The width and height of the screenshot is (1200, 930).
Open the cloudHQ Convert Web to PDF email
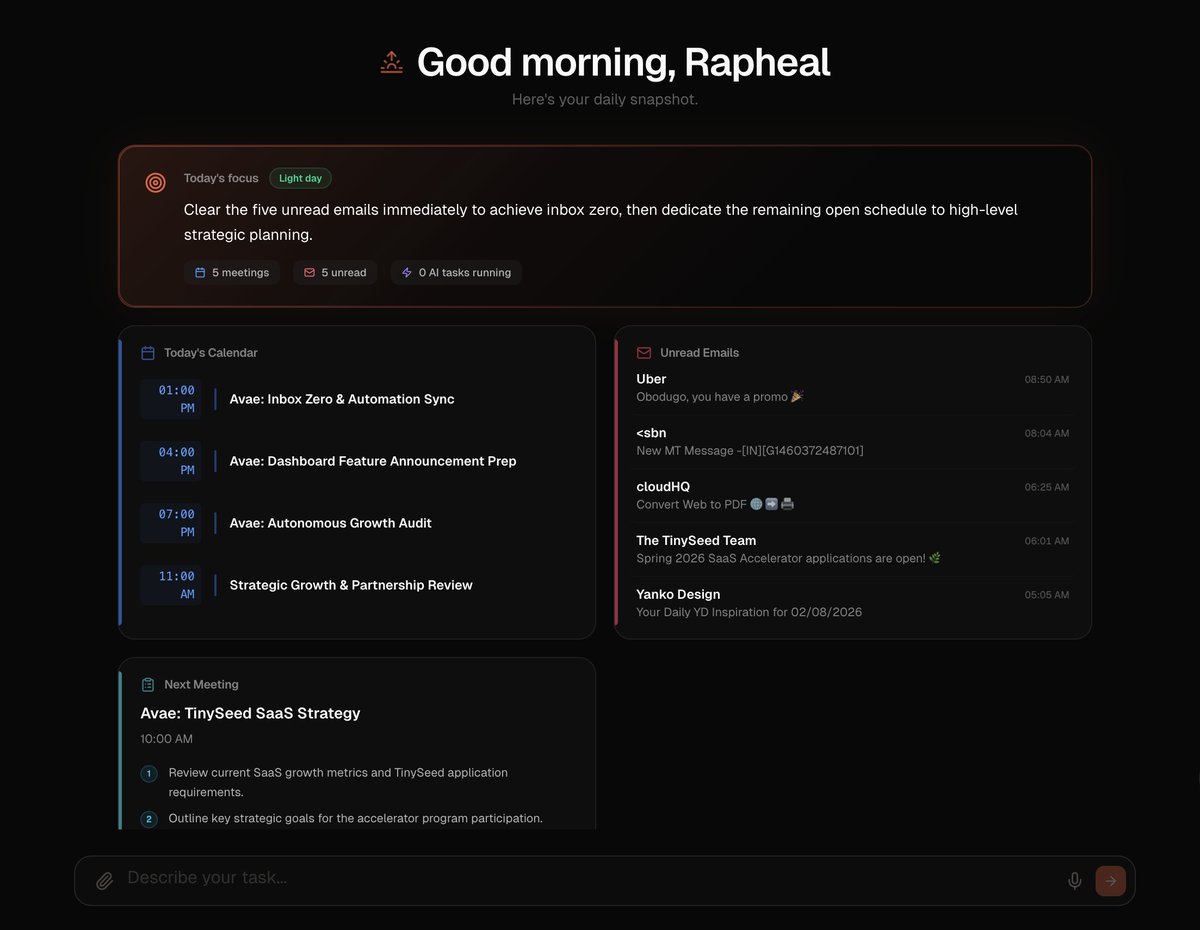click(x=853, y=496)
